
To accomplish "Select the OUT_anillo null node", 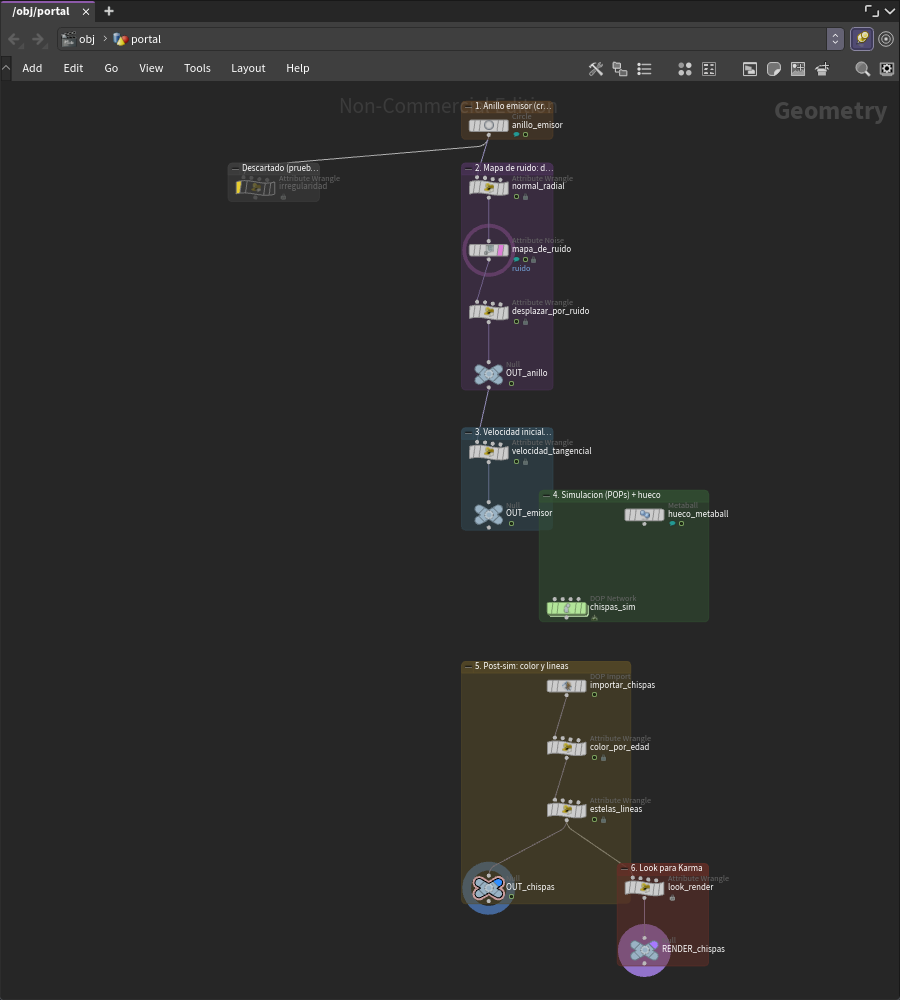I will point(489,374).
